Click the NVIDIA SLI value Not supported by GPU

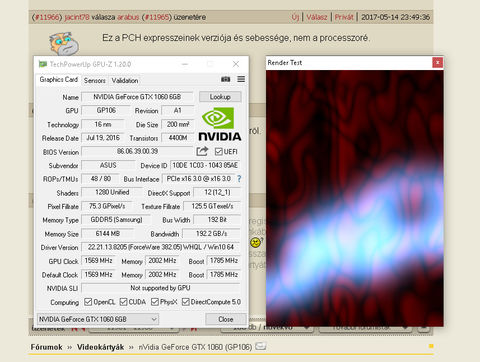[x=161, y=288]
